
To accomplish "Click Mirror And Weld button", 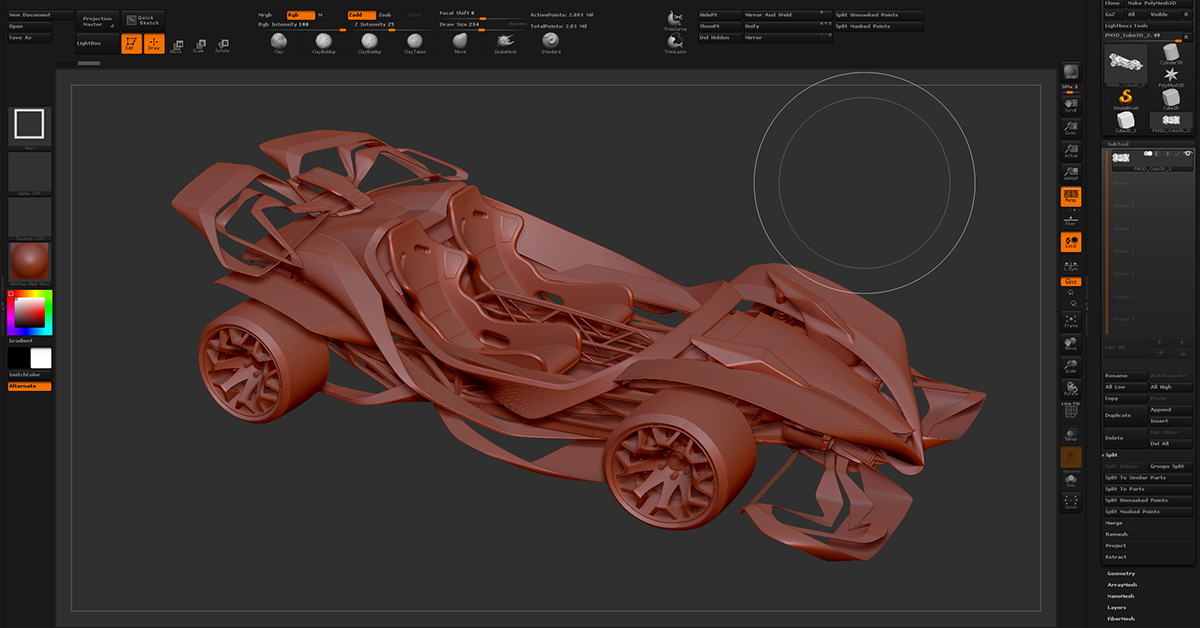I will [787, 15].
